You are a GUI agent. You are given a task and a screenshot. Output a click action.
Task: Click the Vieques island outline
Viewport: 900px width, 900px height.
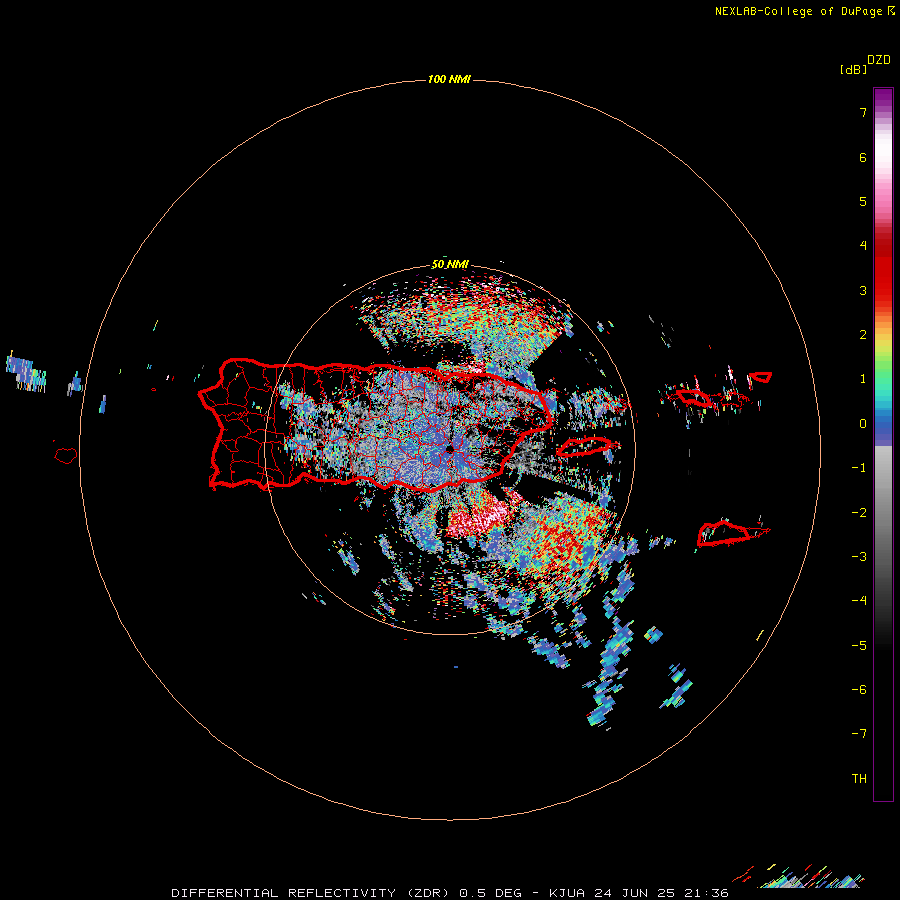coord(587,446)
